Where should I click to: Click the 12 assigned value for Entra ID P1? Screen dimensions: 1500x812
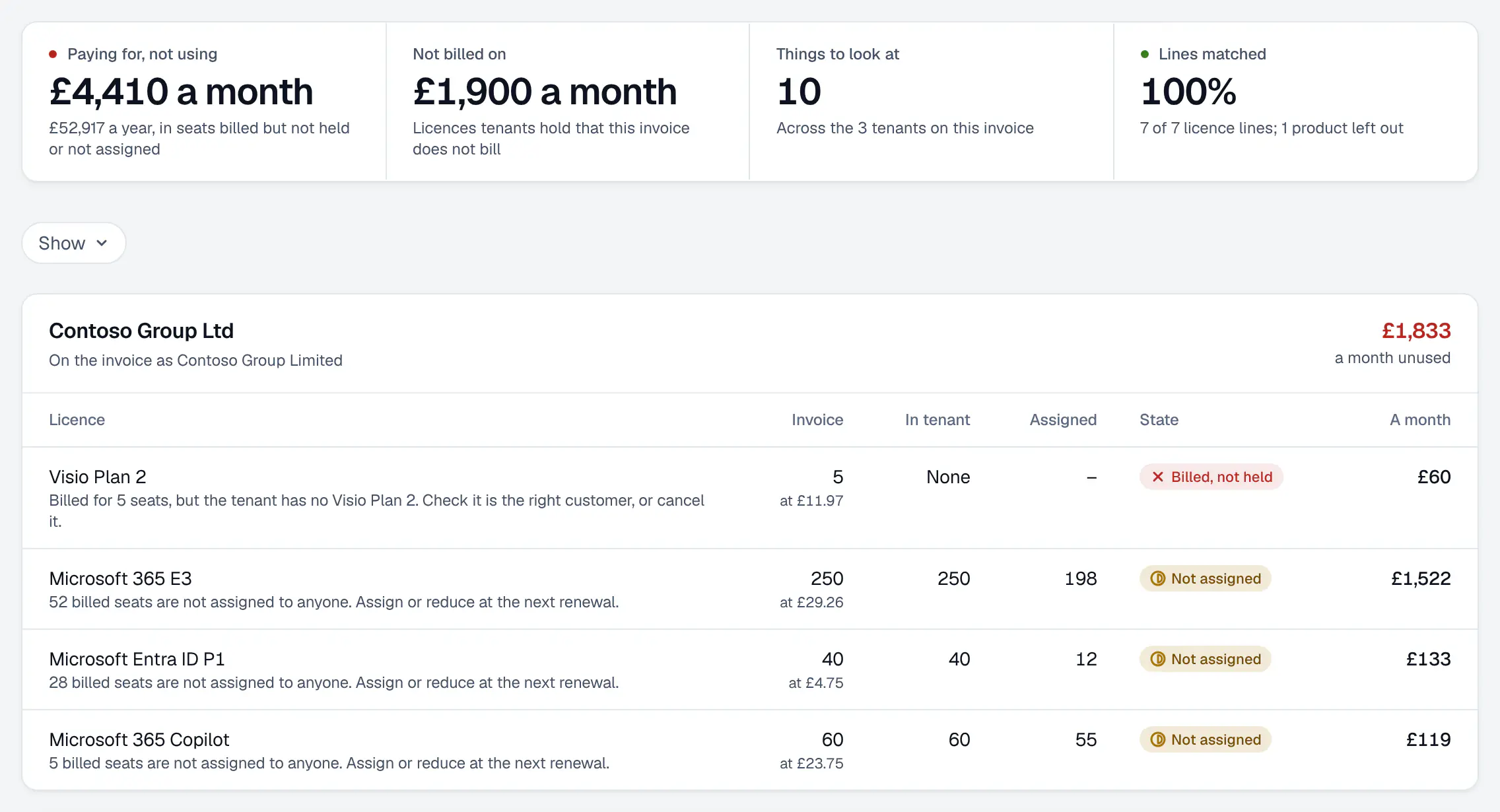(1086, 659)
